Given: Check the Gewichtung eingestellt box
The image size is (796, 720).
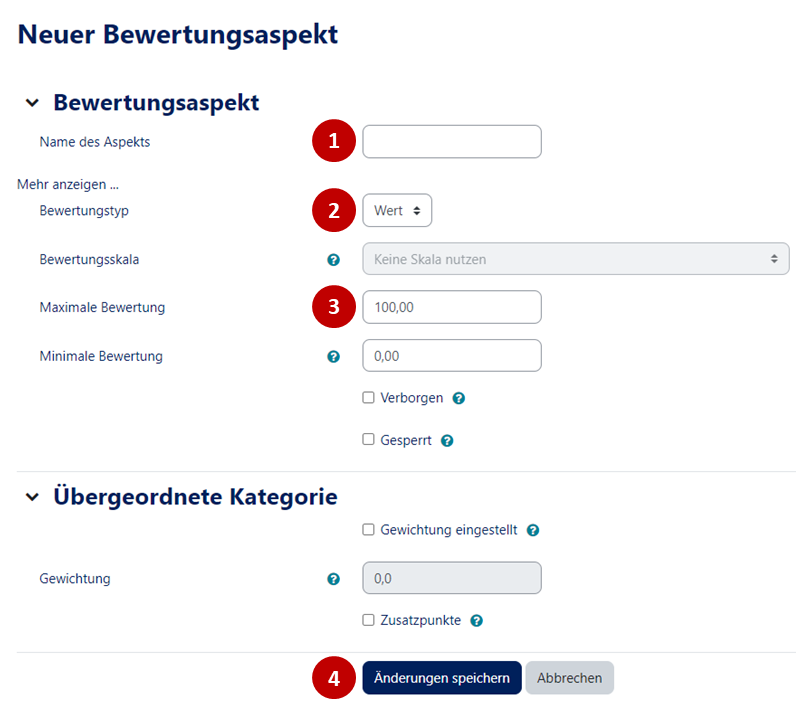Looking at the screenshot, I should [369, 530].
